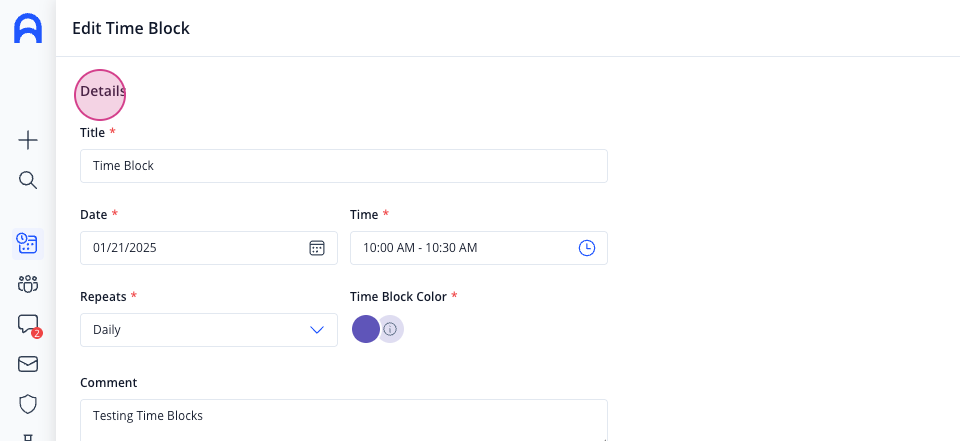Open search with the magnifier icon
The image size is (960, 441).
pyautogui.click(x=28, y=180)
